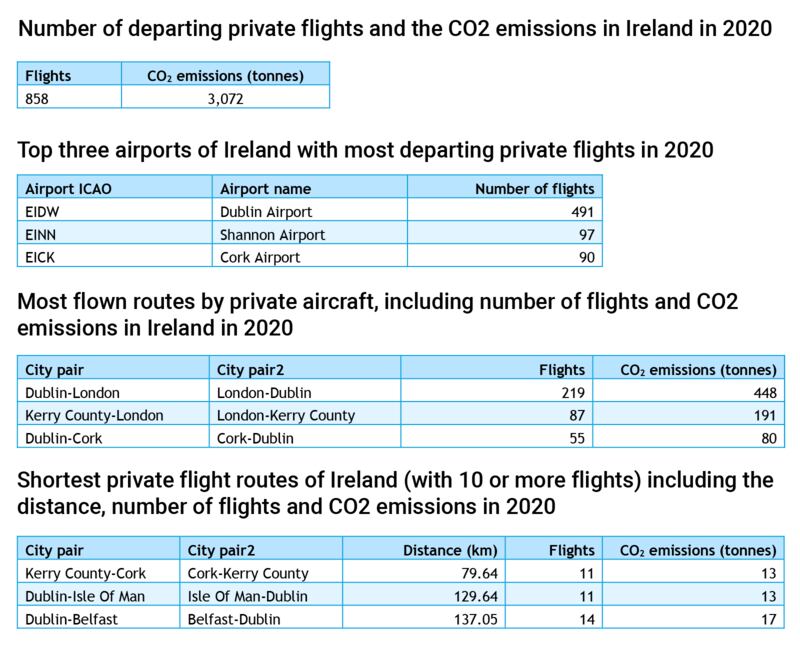This screenshot has width=800, height=646.
Task: Click the 858 flights value cell
Action: point(39,99)
